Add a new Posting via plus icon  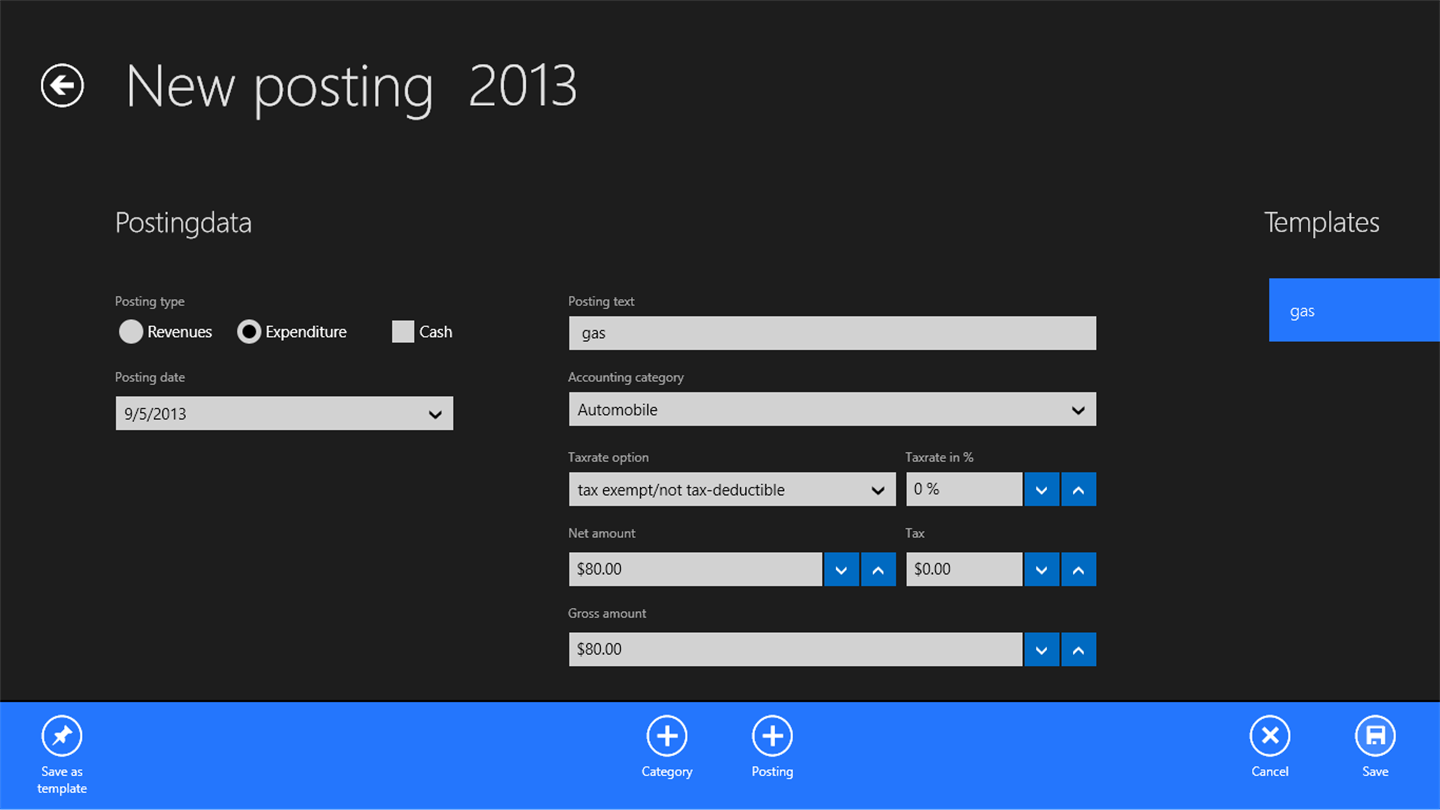[x=772, y=737]
